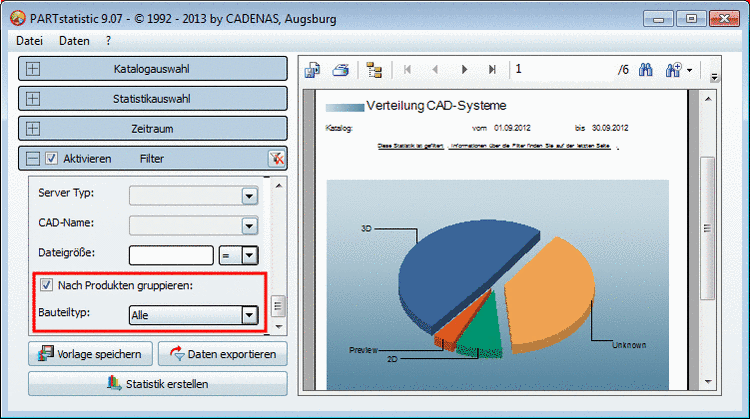Click Daten exportieren button
750x419 pixels.
point(223,354)
